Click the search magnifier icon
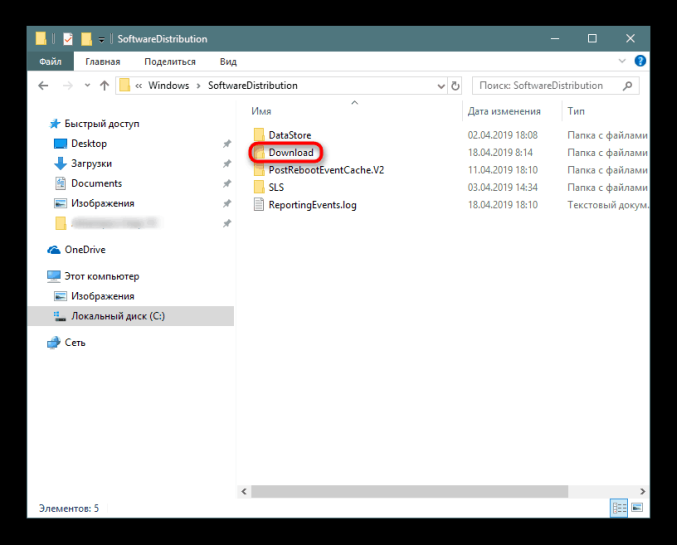 (x=628, y=86)
